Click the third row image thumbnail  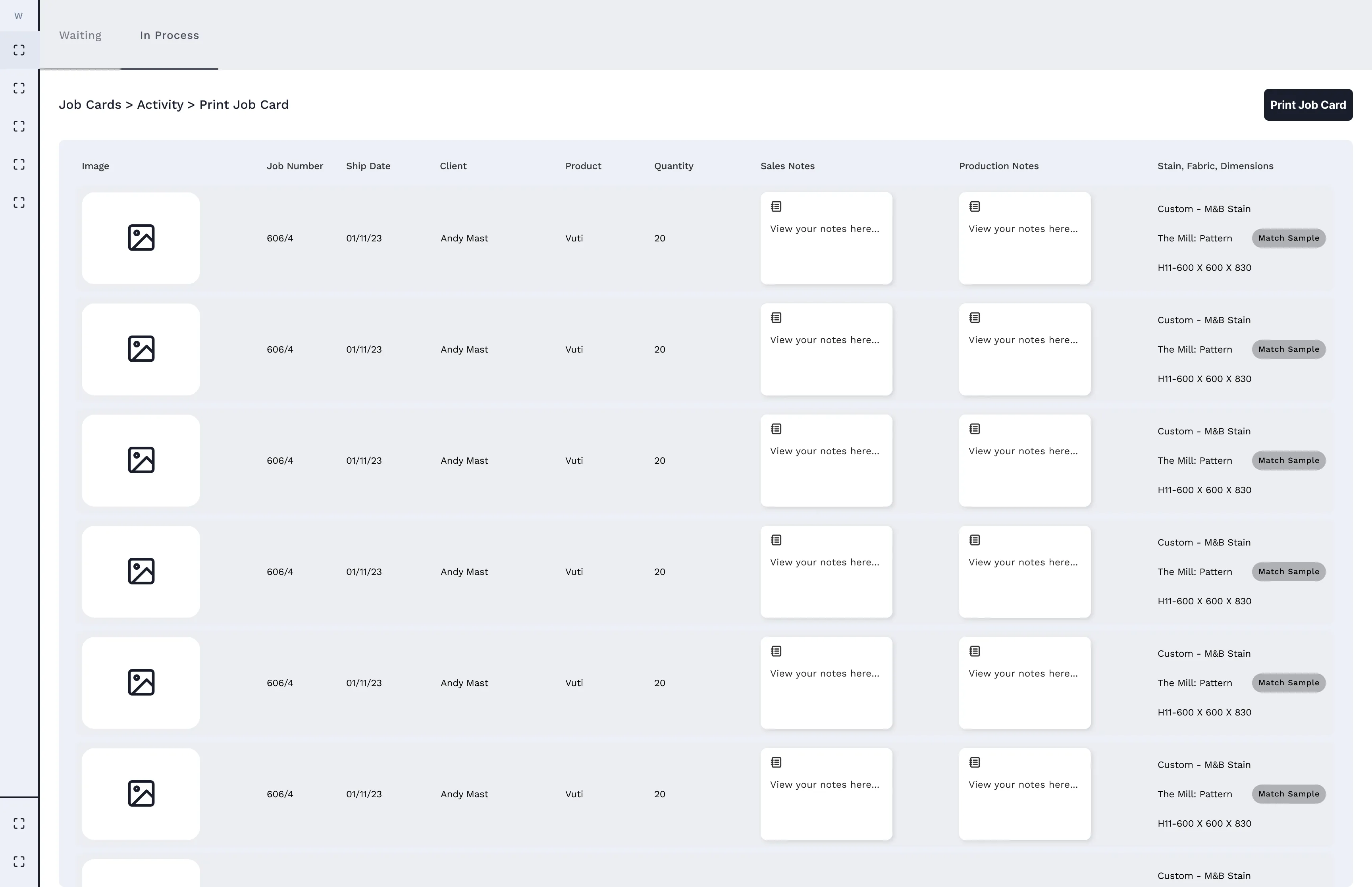pos(141,460)
